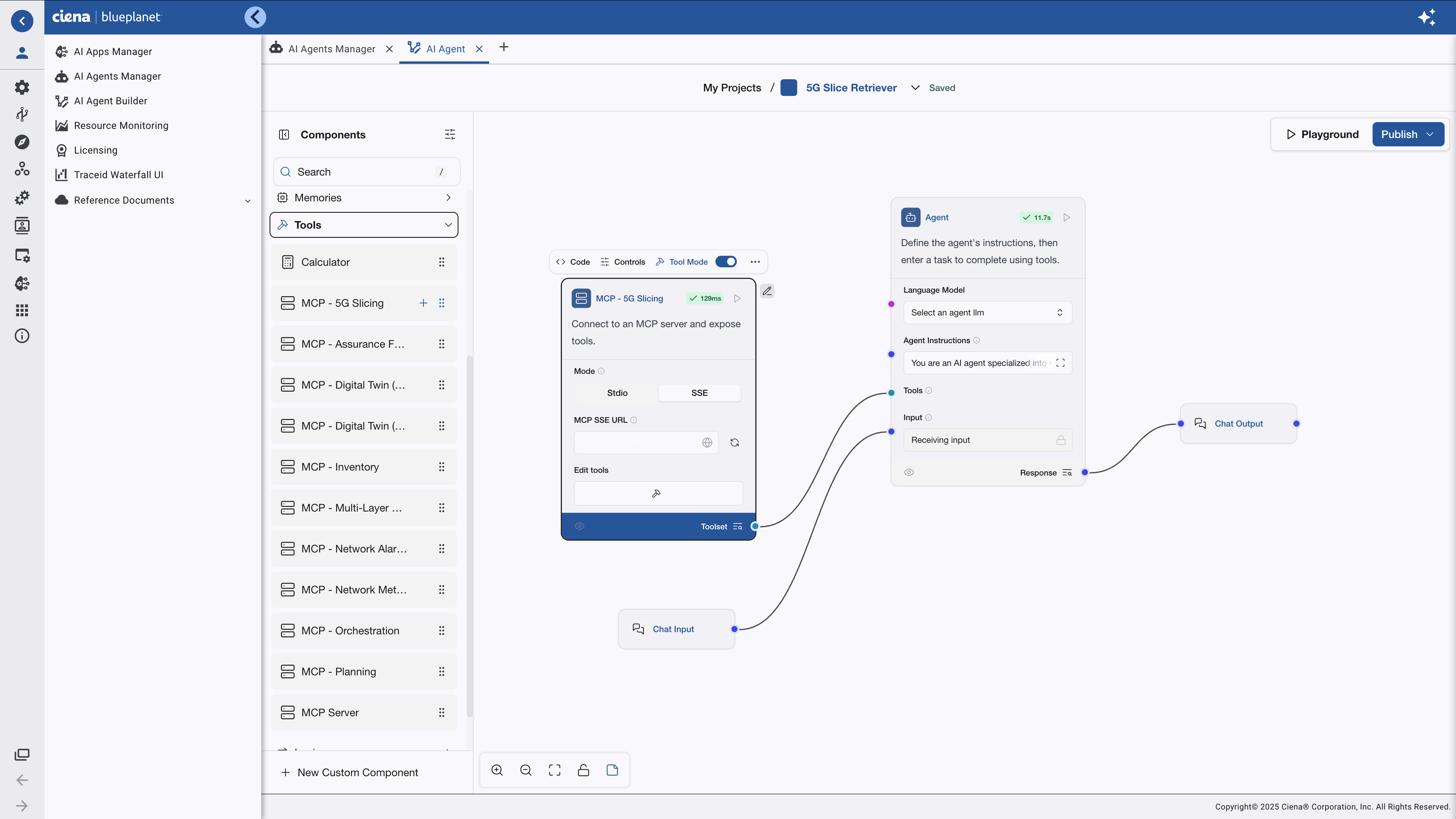The image size is (1456, 819).
Task: Collapse the Tools category
Action: [364, 225]
